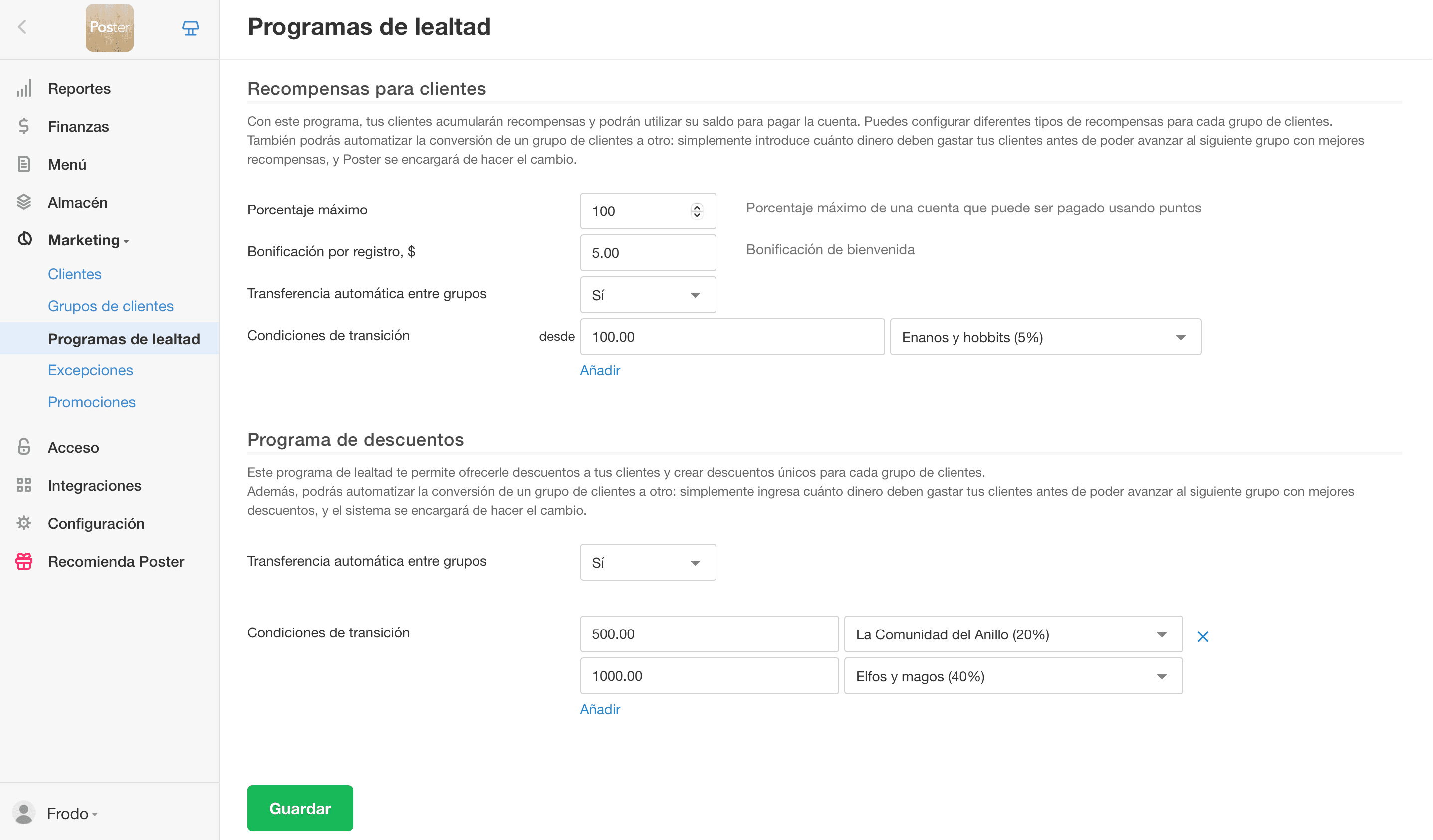Open the Enanos y hobbits (5%) dropdown
1433x840 pixels.
(x=1045, y=337)
